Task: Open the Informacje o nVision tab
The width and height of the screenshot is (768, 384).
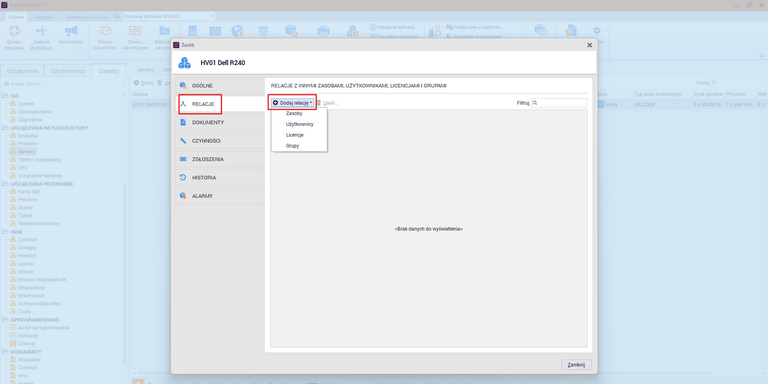Action: (x=86, y=16)
